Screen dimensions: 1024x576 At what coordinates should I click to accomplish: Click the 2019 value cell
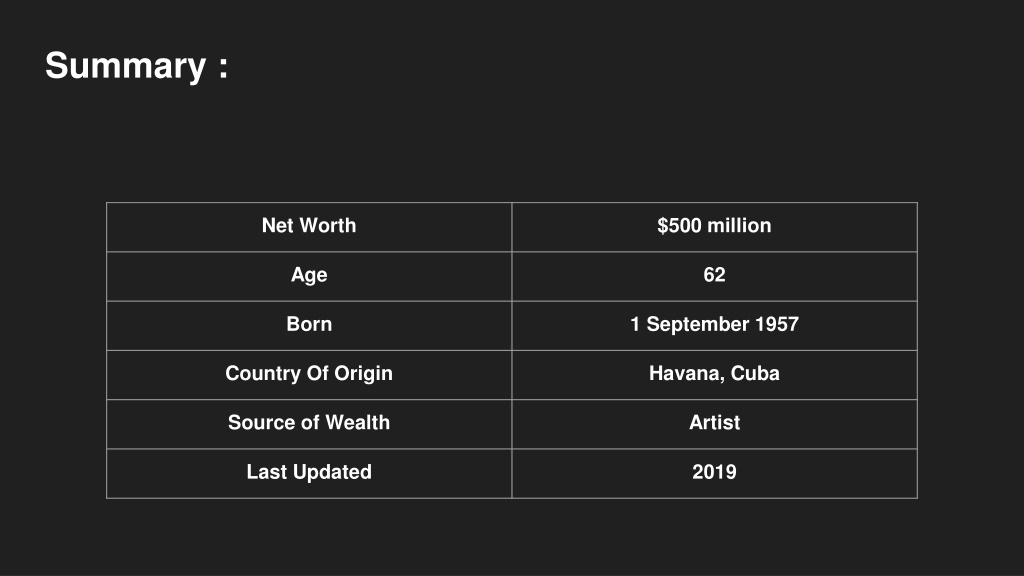714,473
